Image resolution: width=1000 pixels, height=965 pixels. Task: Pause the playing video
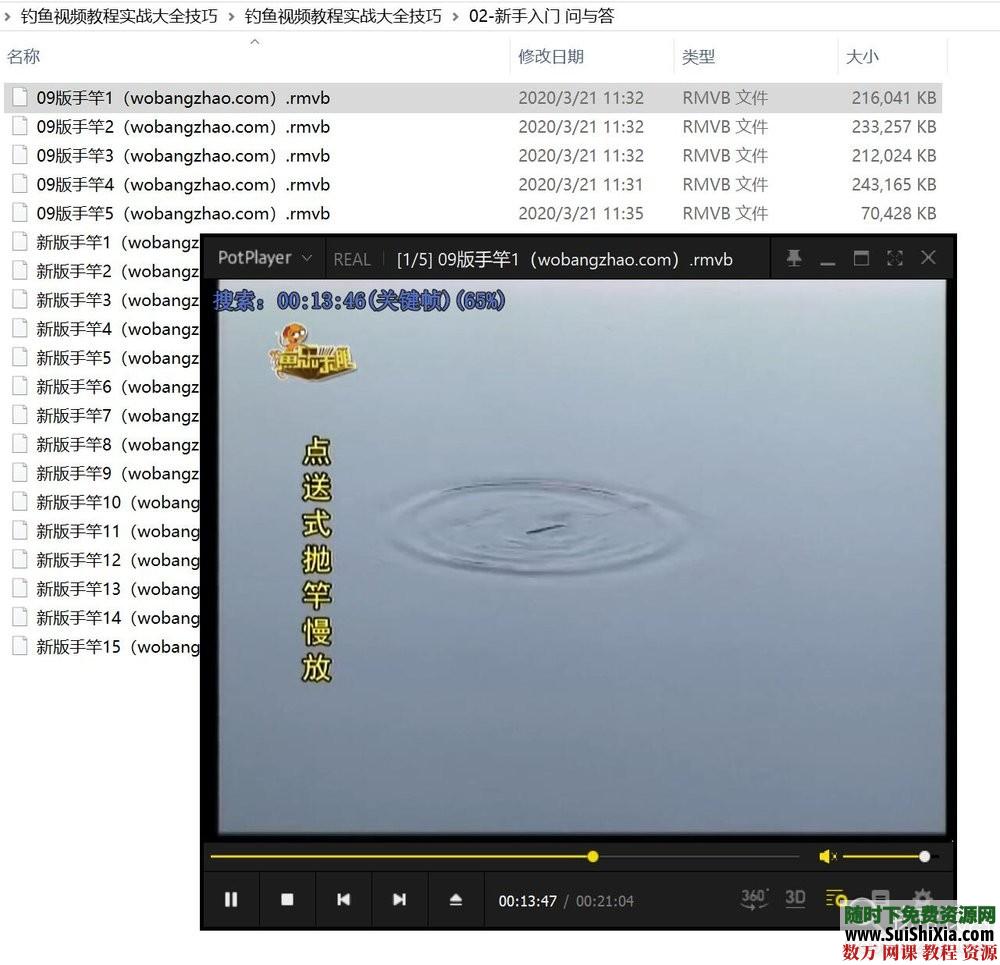pos(231,900)
